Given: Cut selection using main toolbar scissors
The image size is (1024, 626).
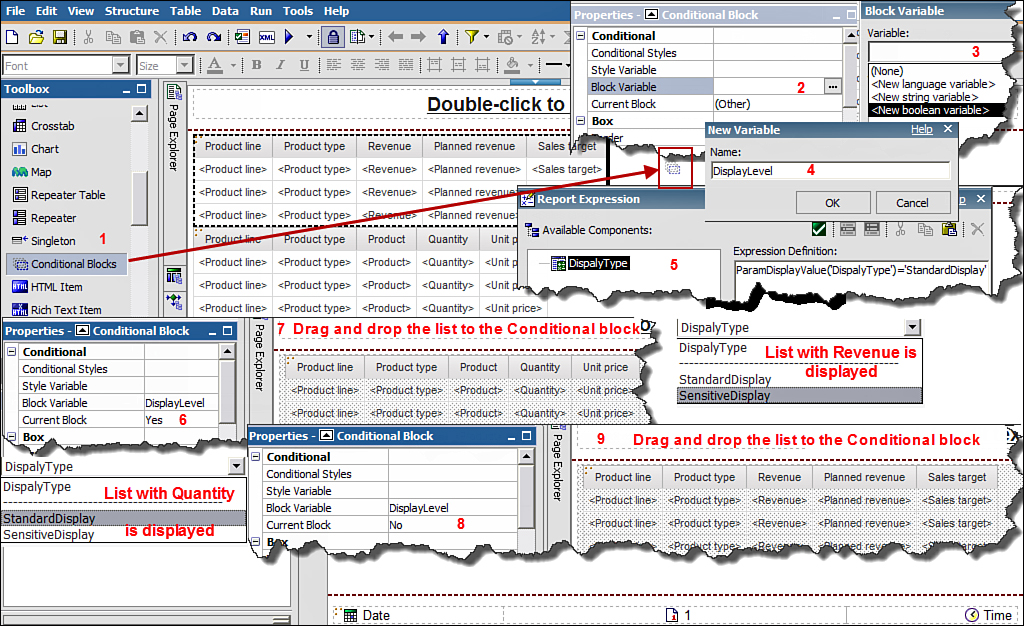Looking at the screenshot, I should tap(89, 37).
